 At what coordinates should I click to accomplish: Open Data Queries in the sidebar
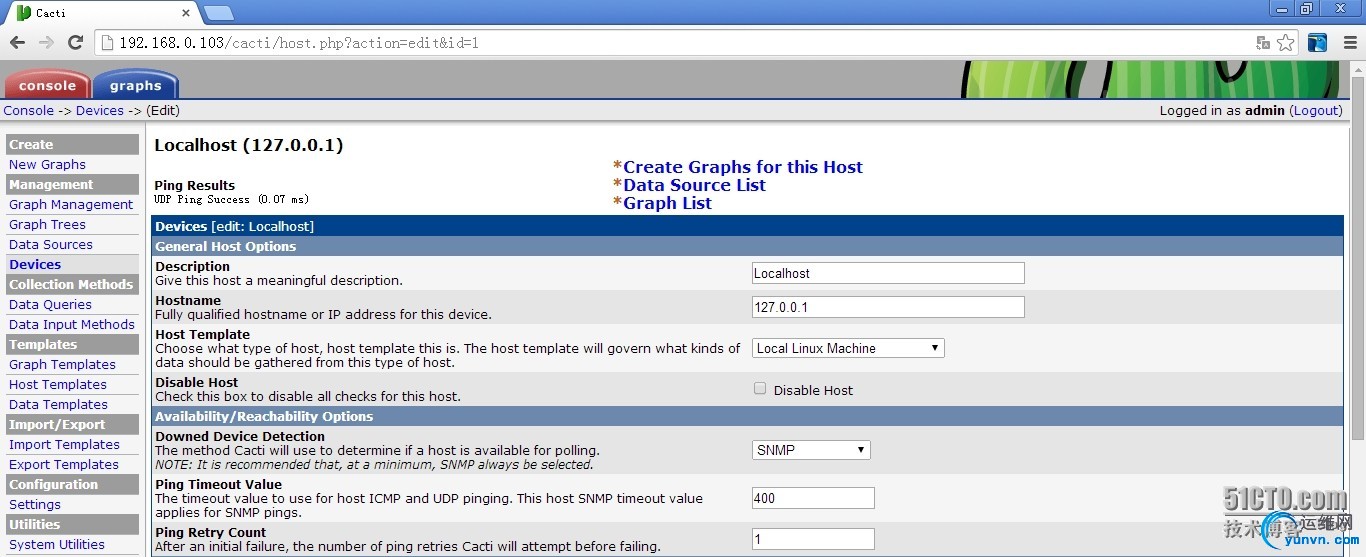pos(50,305)
